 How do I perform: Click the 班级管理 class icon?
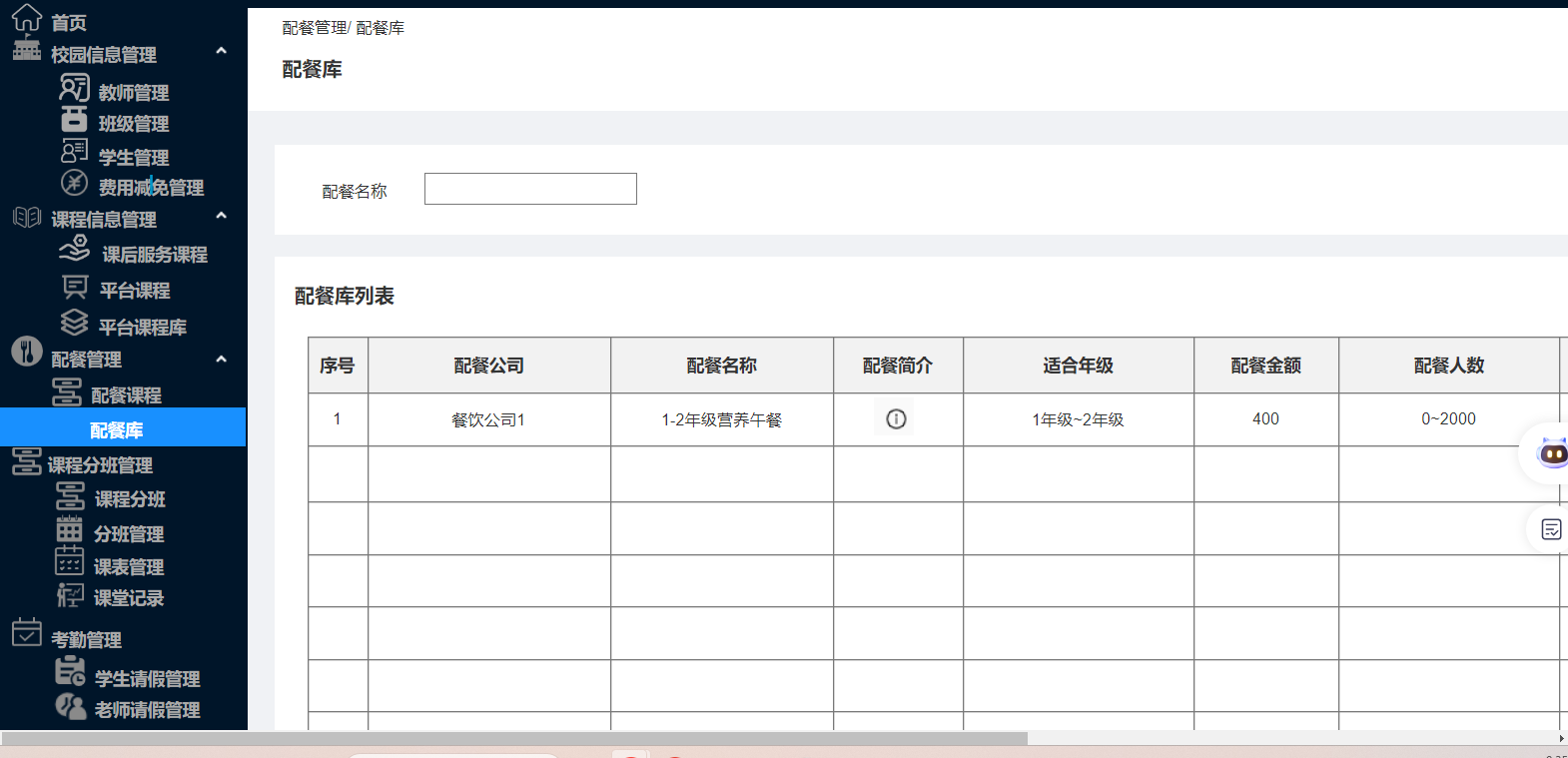pos(75,120)
